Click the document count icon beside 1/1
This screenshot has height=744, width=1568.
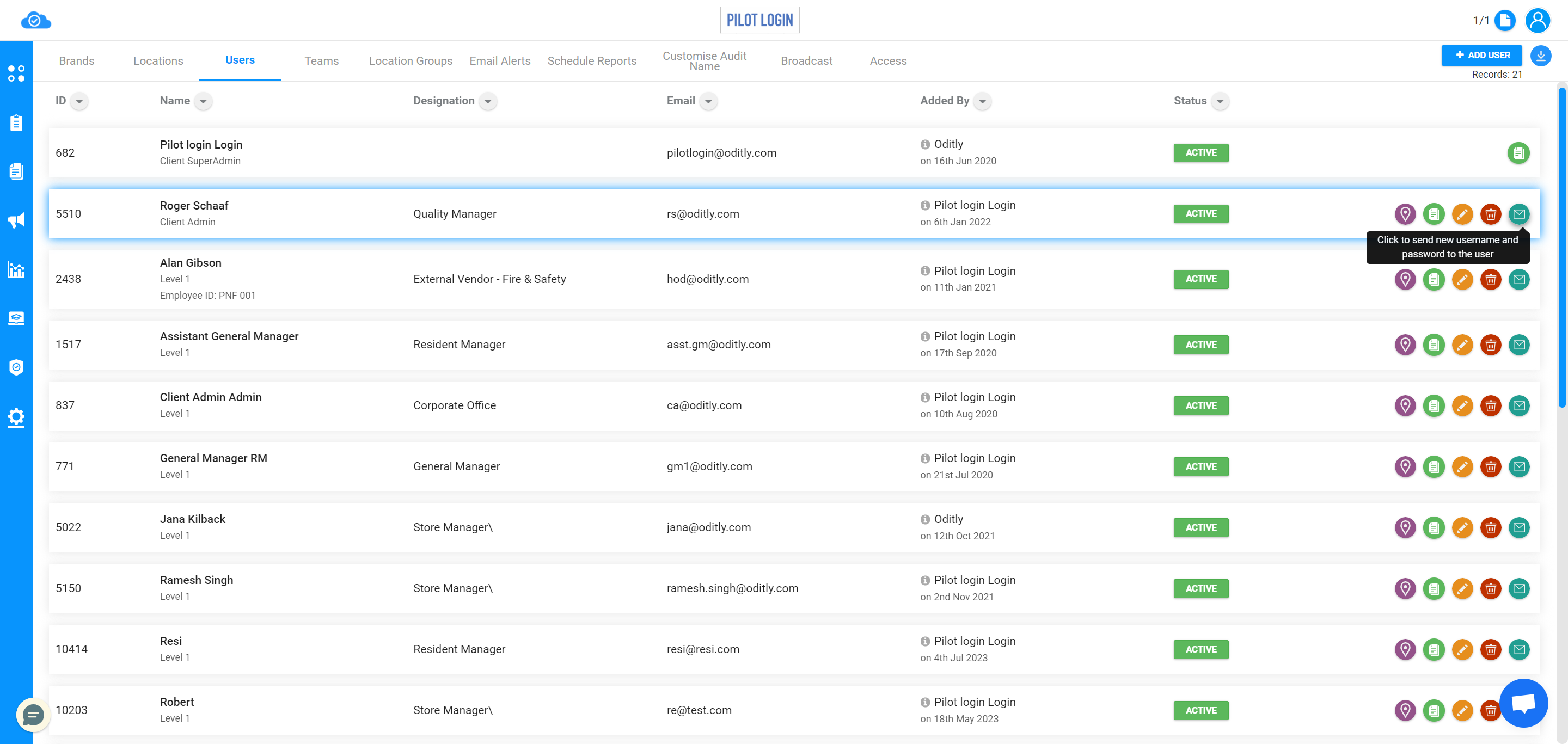[x=1505, y=20]
